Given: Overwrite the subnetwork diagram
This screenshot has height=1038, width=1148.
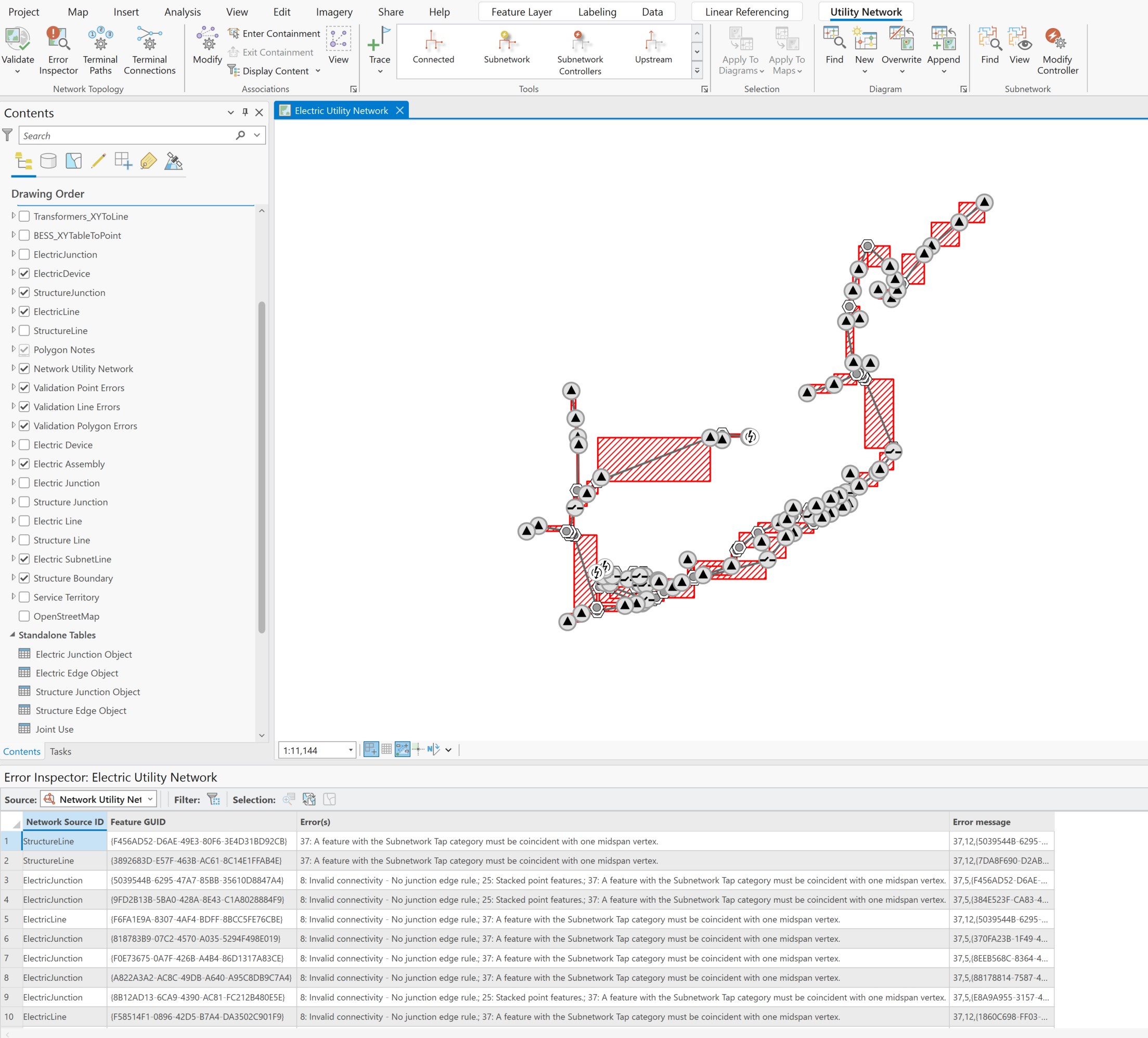Looking at the screenshot, I should tap(901, 48).
